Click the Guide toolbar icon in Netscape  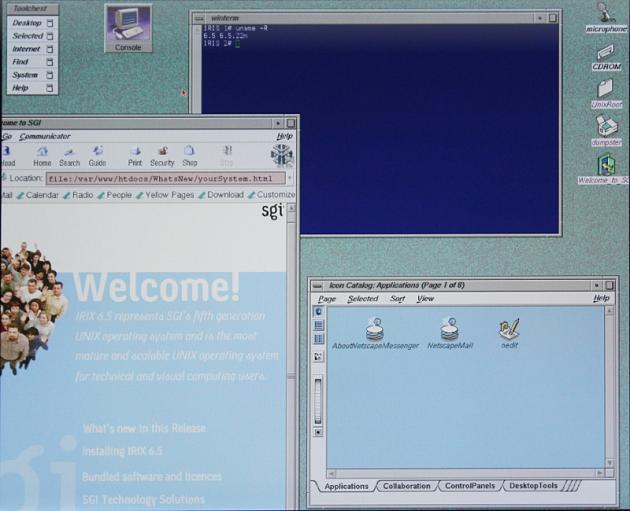click(x=97, y=156)
